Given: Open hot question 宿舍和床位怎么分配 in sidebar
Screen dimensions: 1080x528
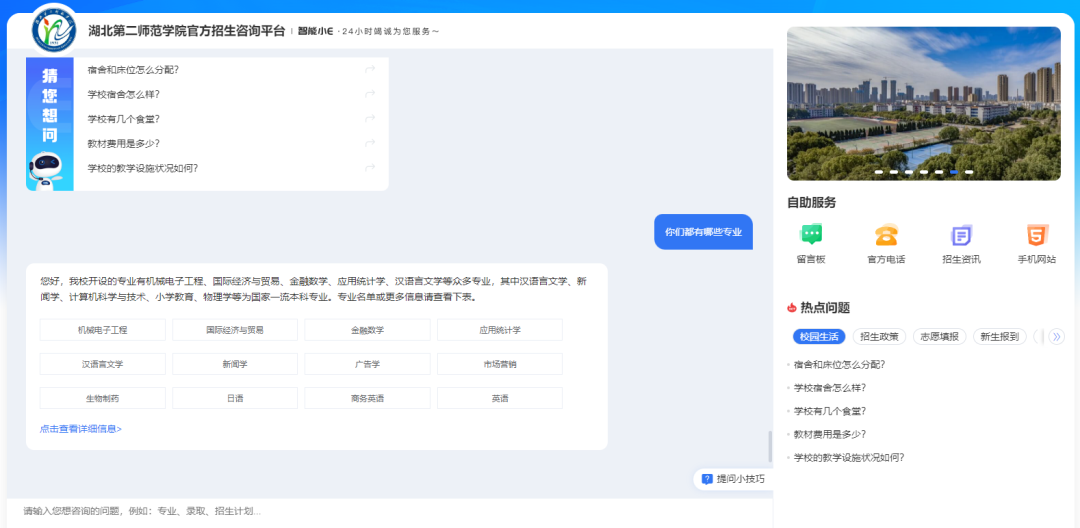Looking at the screenshot, I should [839, 365].
